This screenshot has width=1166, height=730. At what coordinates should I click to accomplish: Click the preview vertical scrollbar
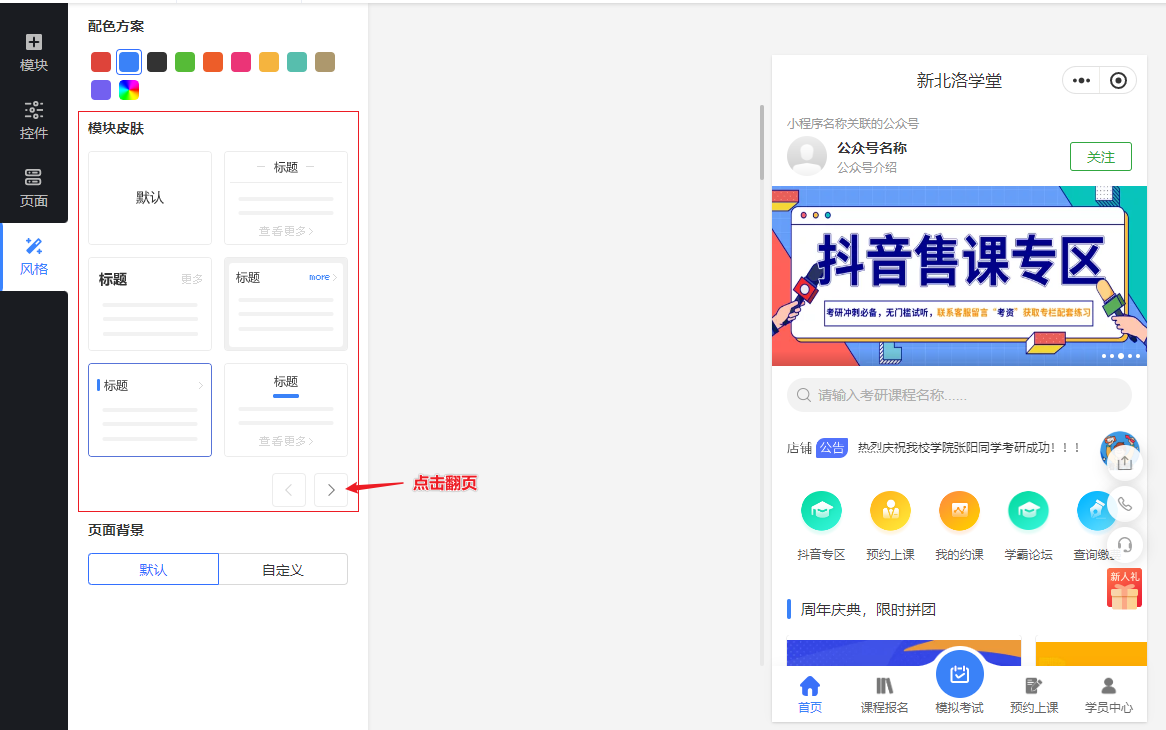click(761, 143)
